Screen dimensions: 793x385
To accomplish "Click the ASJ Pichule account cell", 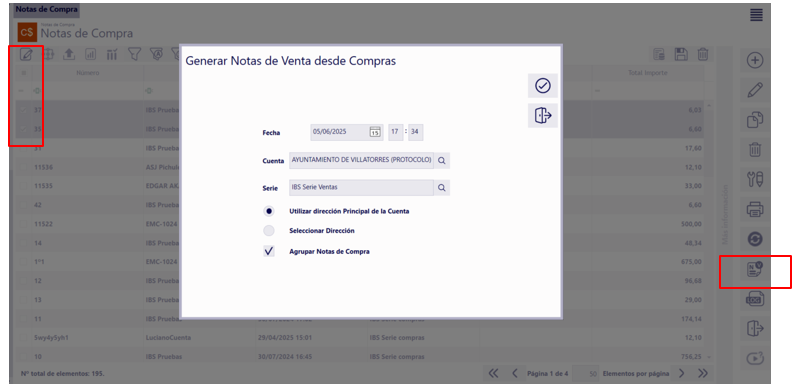I will coord(161,167).
